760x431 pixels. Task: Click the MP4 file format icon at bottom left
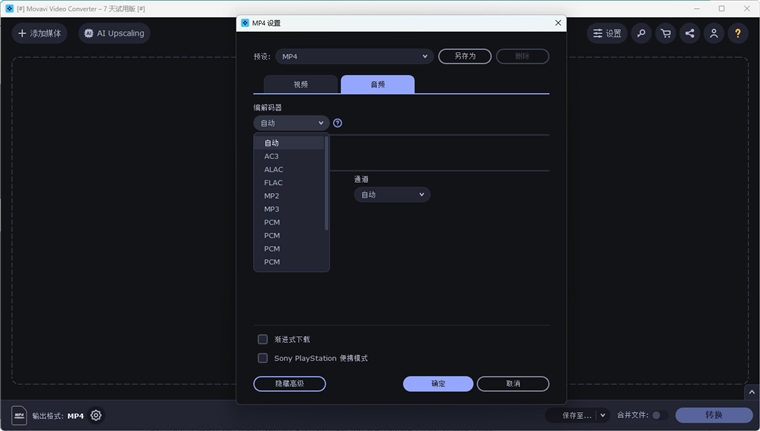(19, 415)
